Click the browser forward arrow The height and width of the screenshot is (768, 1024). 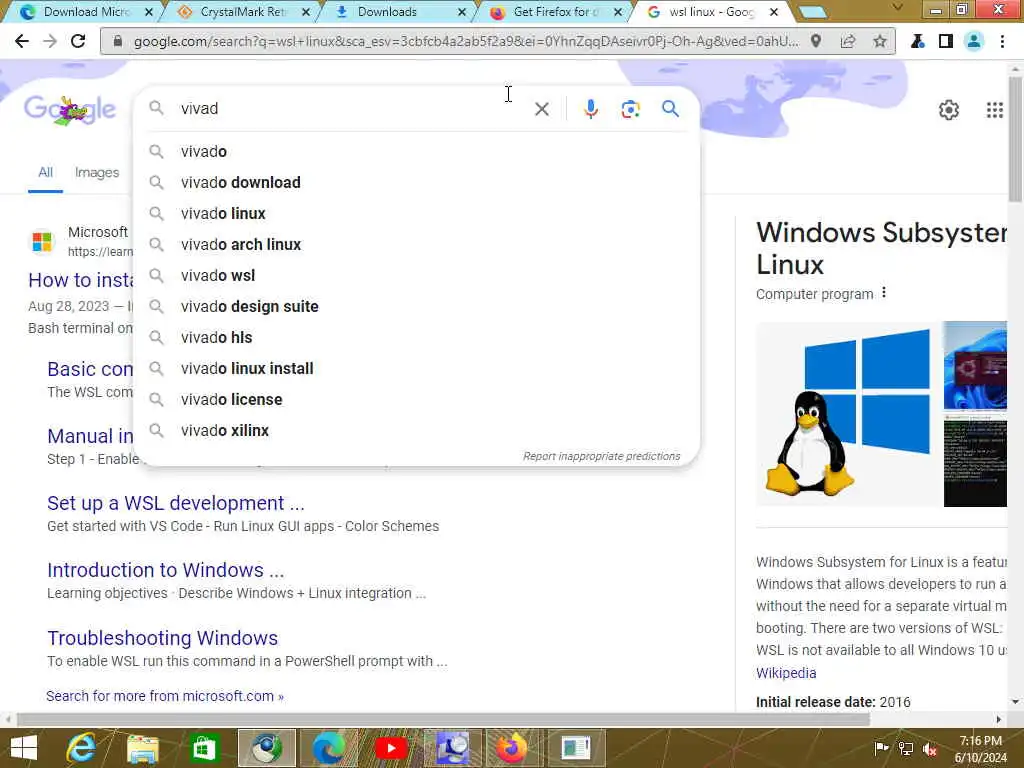point(50,41)
